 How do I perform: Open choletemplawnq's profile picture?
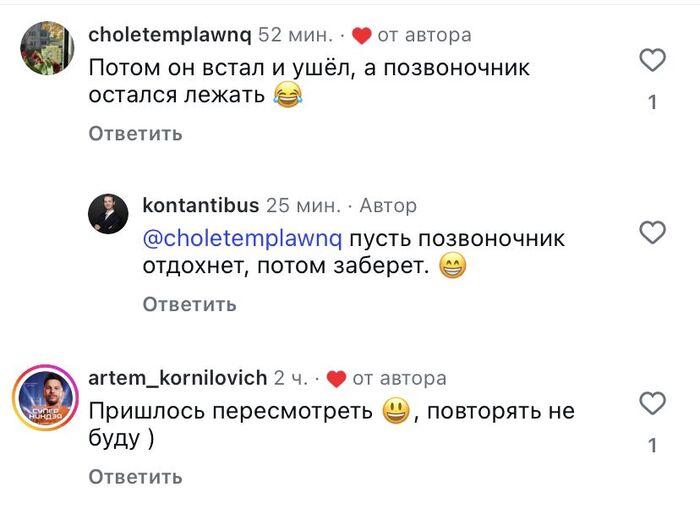(47, 48)
